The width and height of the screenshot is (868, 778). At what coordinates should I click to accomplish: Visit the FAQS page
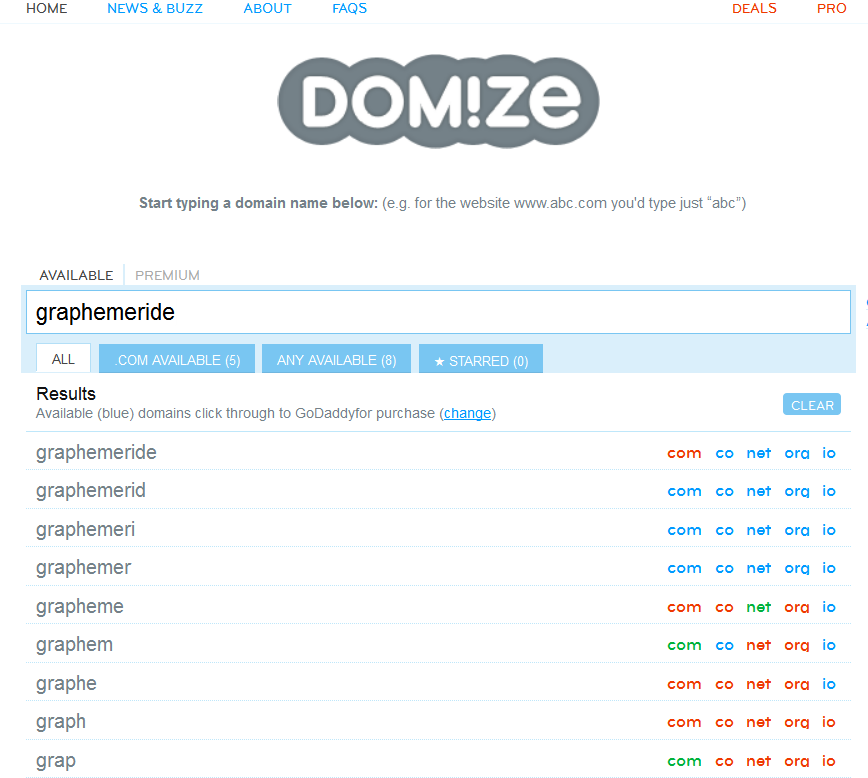[x=349, y=8]
